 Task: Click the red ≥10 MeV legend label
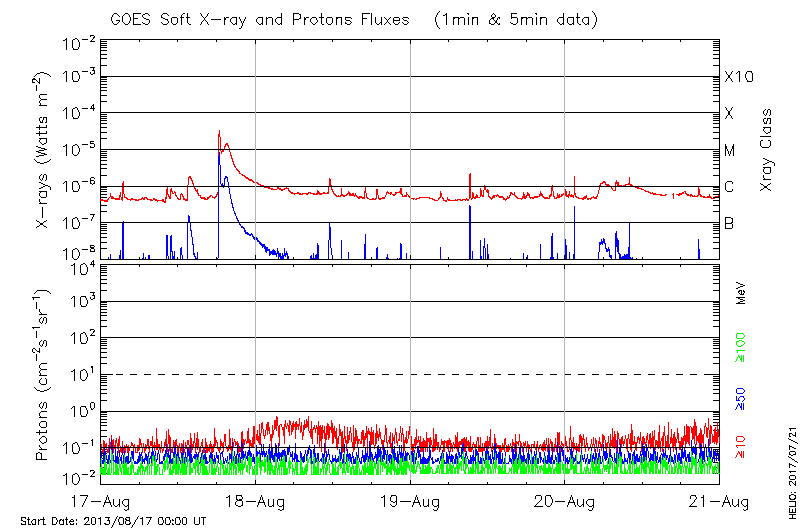[x=740, y=447]
